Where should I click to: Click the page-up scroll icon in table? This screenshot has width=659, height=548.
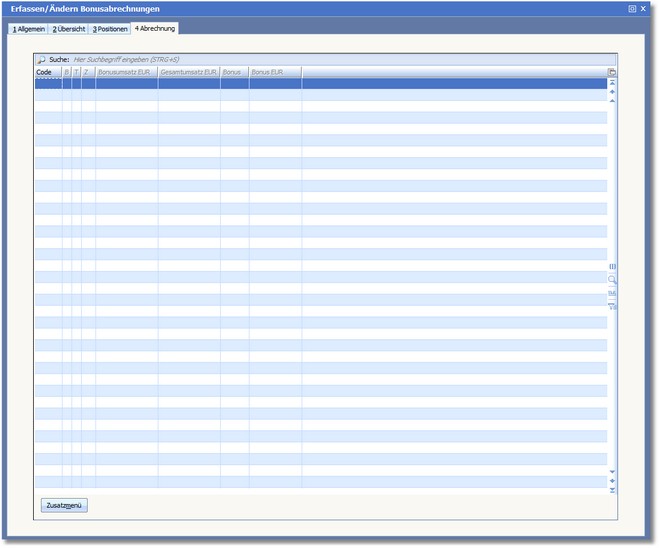click(612, 92)
